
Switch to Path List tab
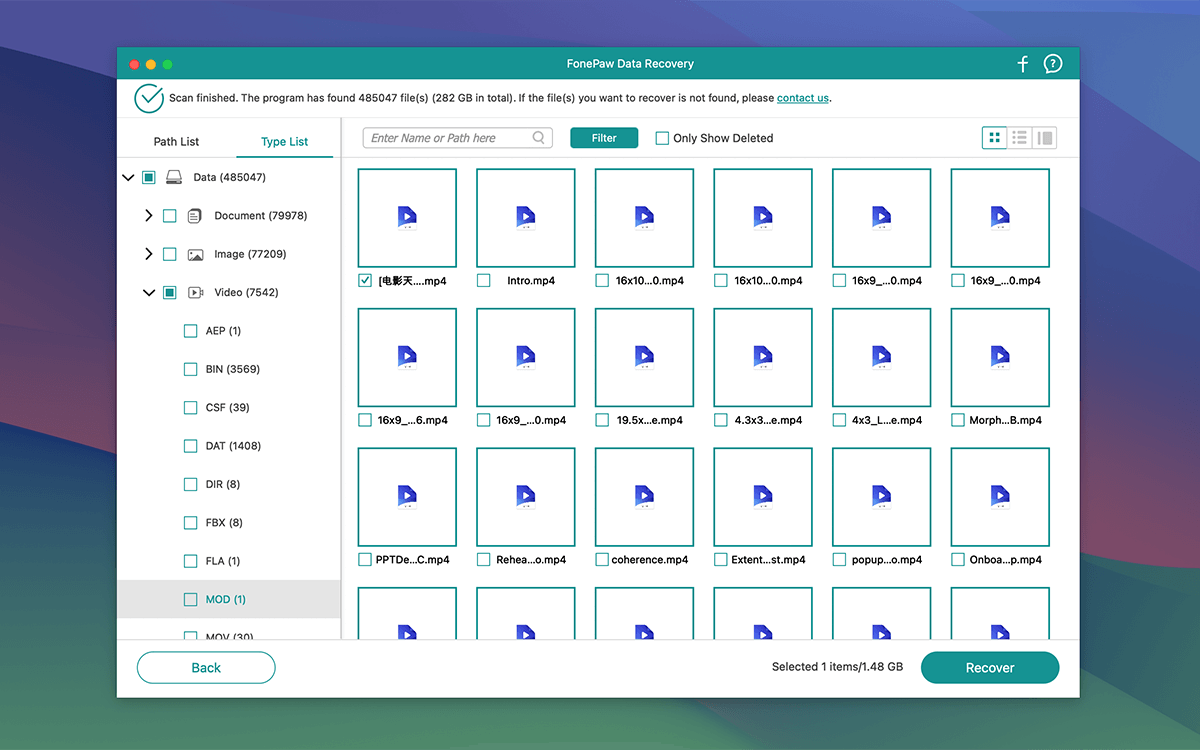pyautogui.click(x=176, y=142)
